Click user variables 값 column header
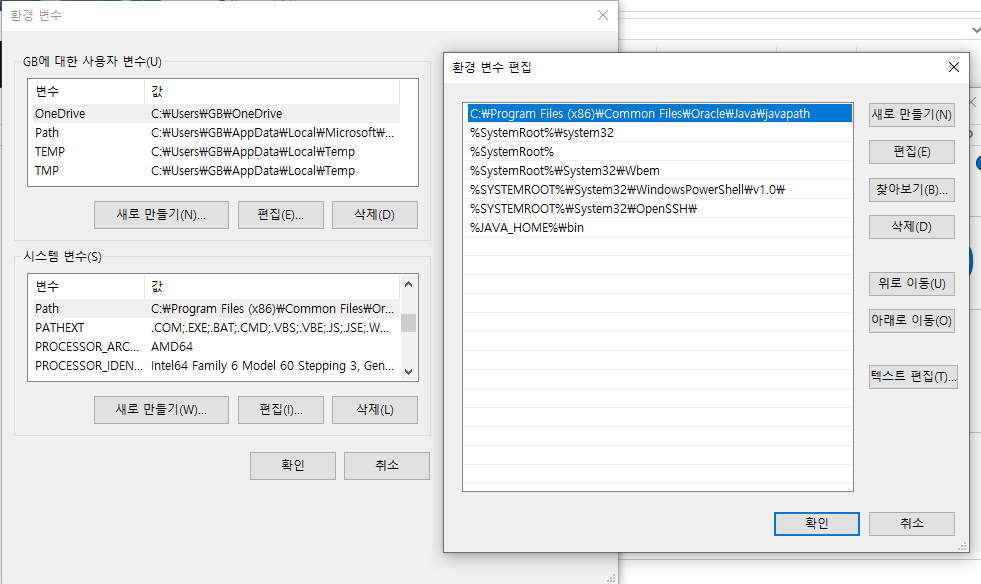 coord(272,91)
